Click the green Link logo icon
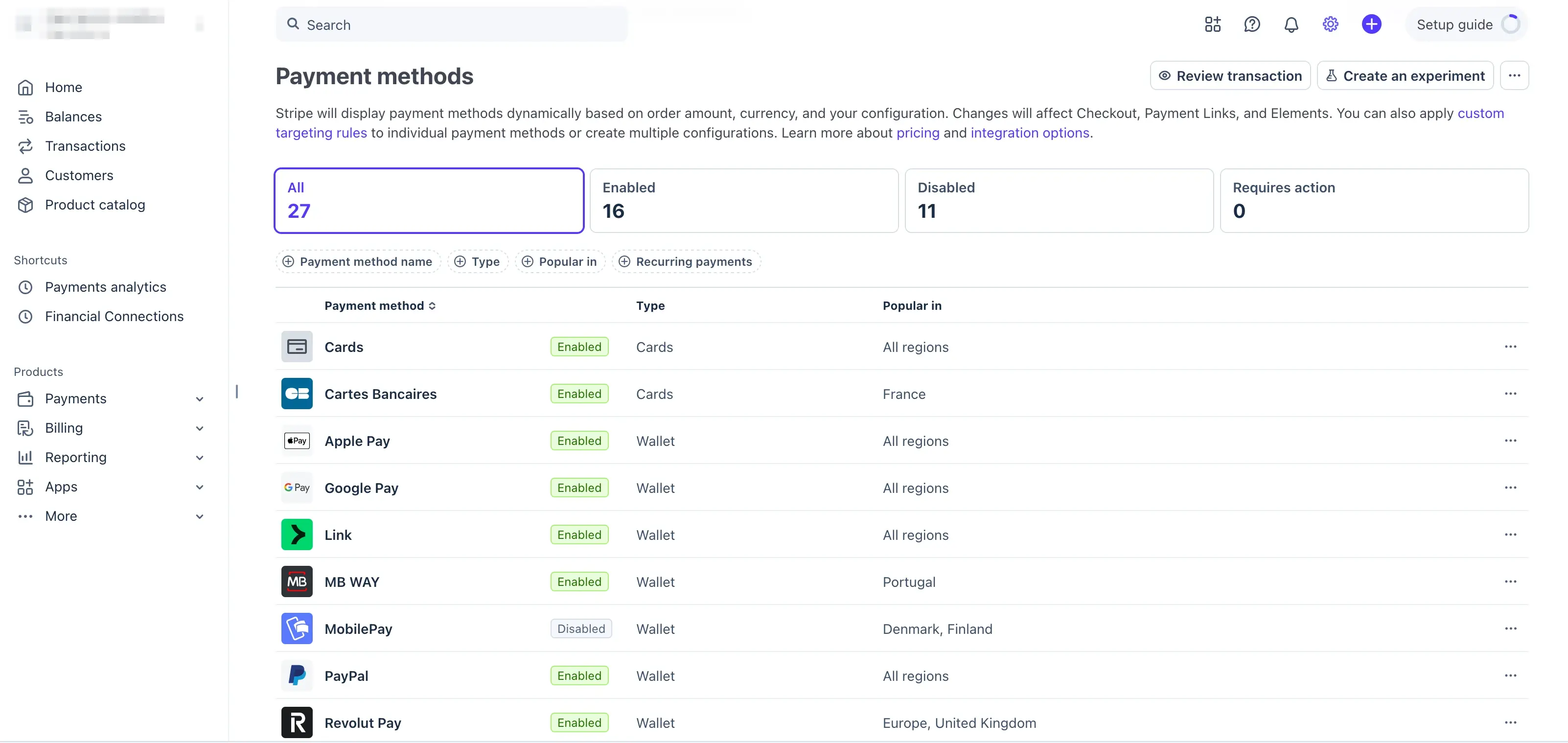Image resolution: width=1568 pixels, height=743 pixels. click(x=297, y=534)
